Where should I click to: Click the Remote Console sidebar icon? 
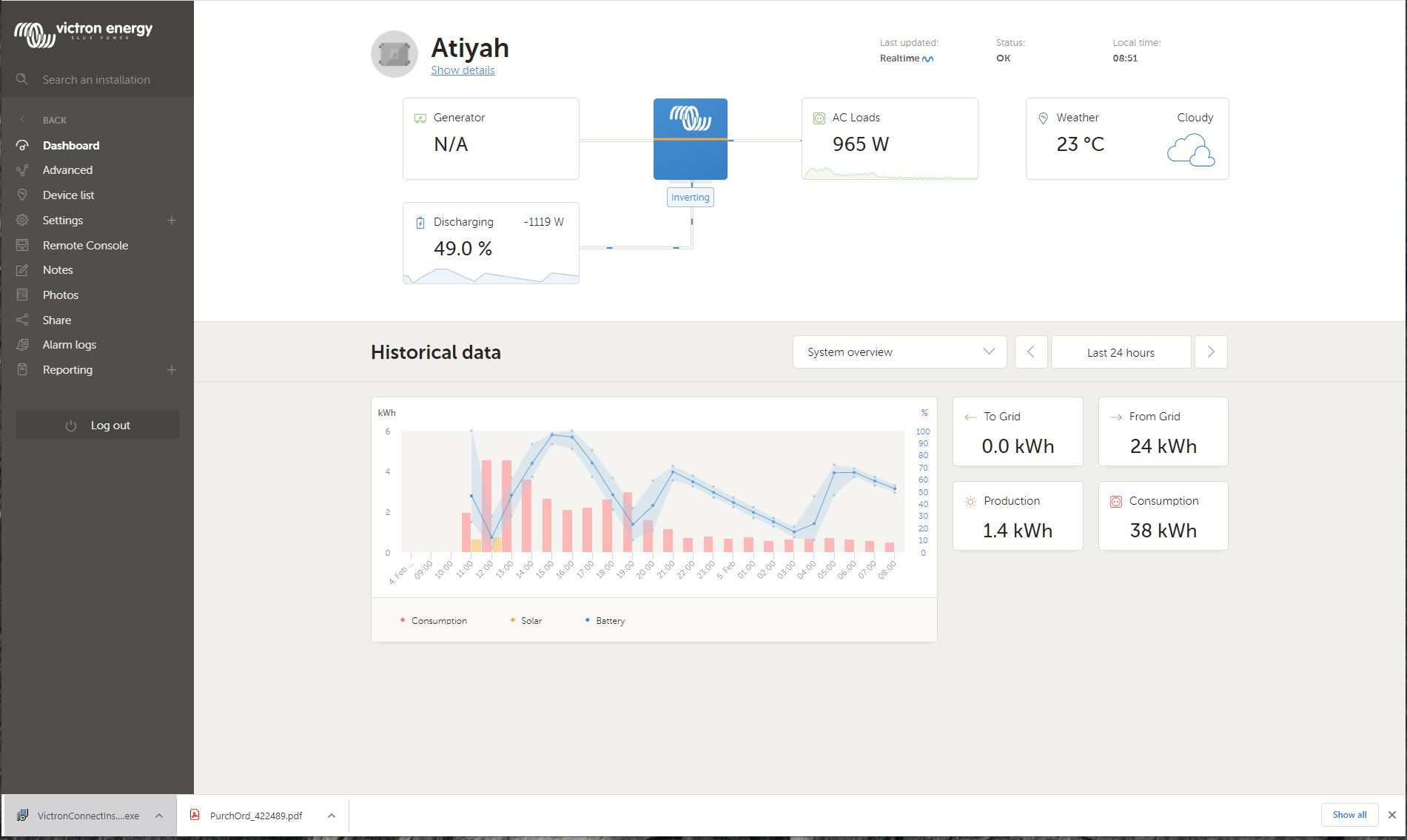22,245
